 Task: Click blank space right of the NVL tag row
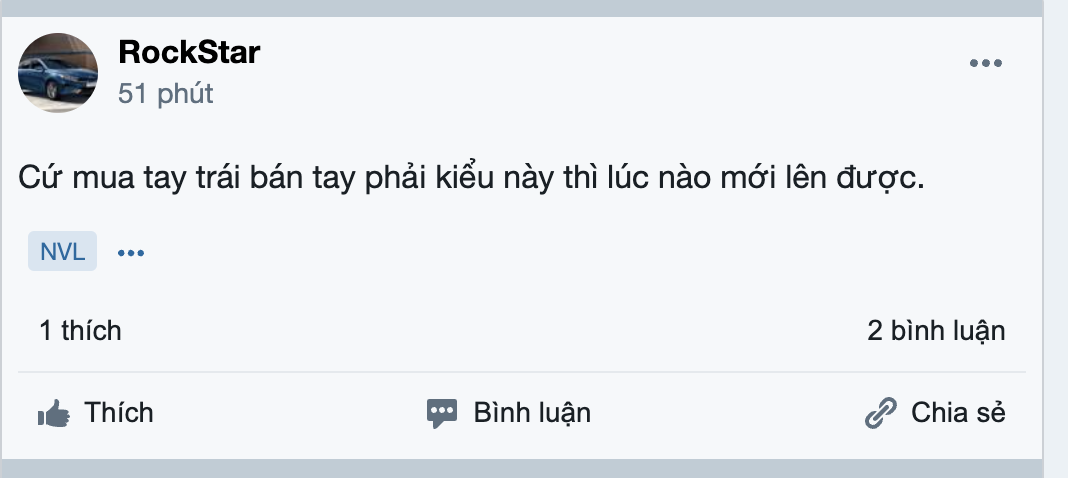pos(600,252)
